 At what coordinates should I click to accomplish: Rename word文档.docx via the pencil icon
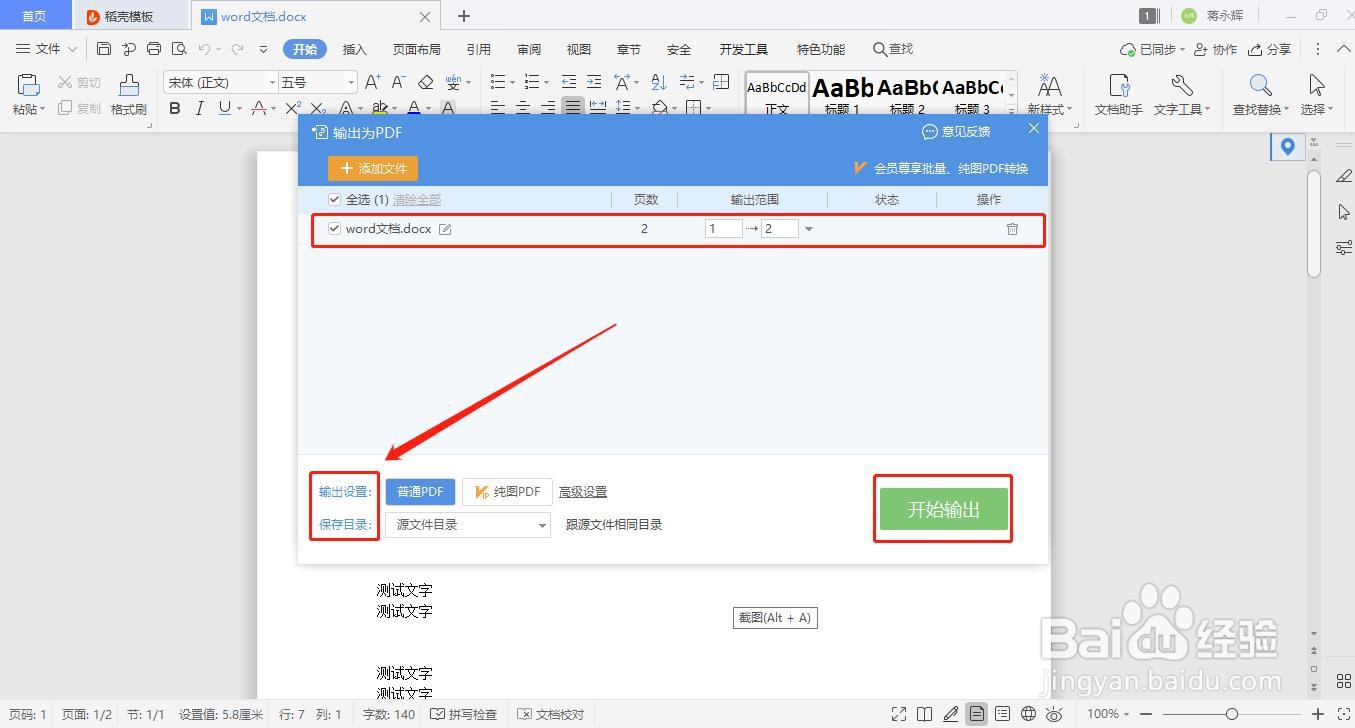tap(445, 228)
